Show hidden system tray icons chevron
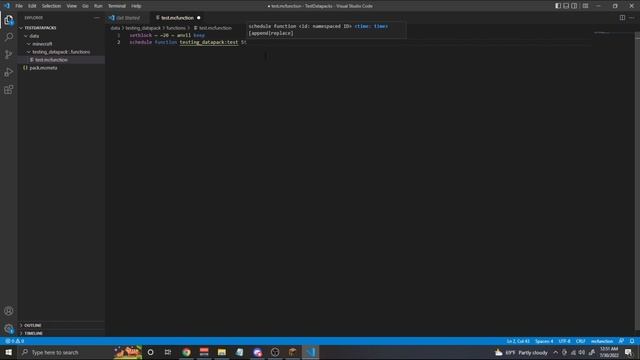Screen dimensions: 640x360 [556, 352]
